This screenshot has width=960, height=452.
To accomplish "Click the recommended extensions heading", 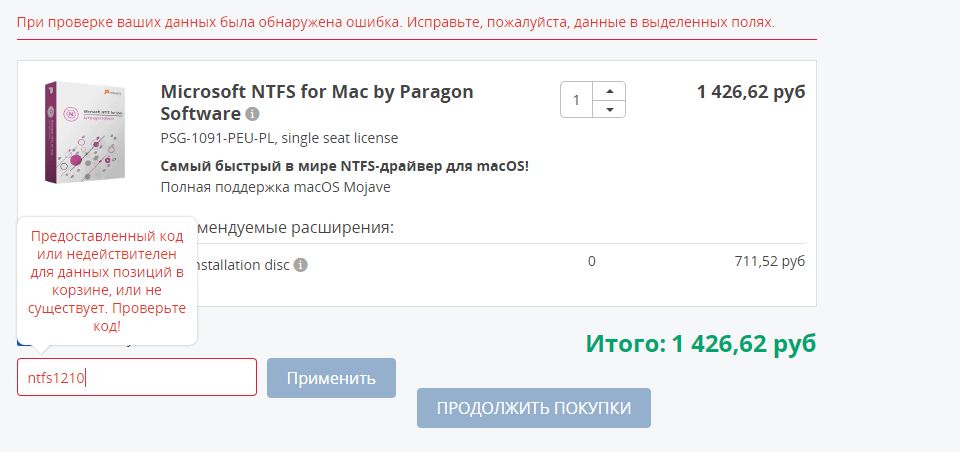I will [x=295, y=227].
